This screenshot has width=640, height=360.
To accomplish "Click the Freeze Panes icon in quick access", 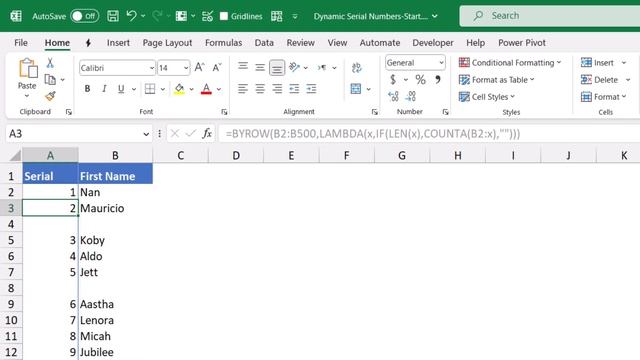I will [x=181, y=16].
